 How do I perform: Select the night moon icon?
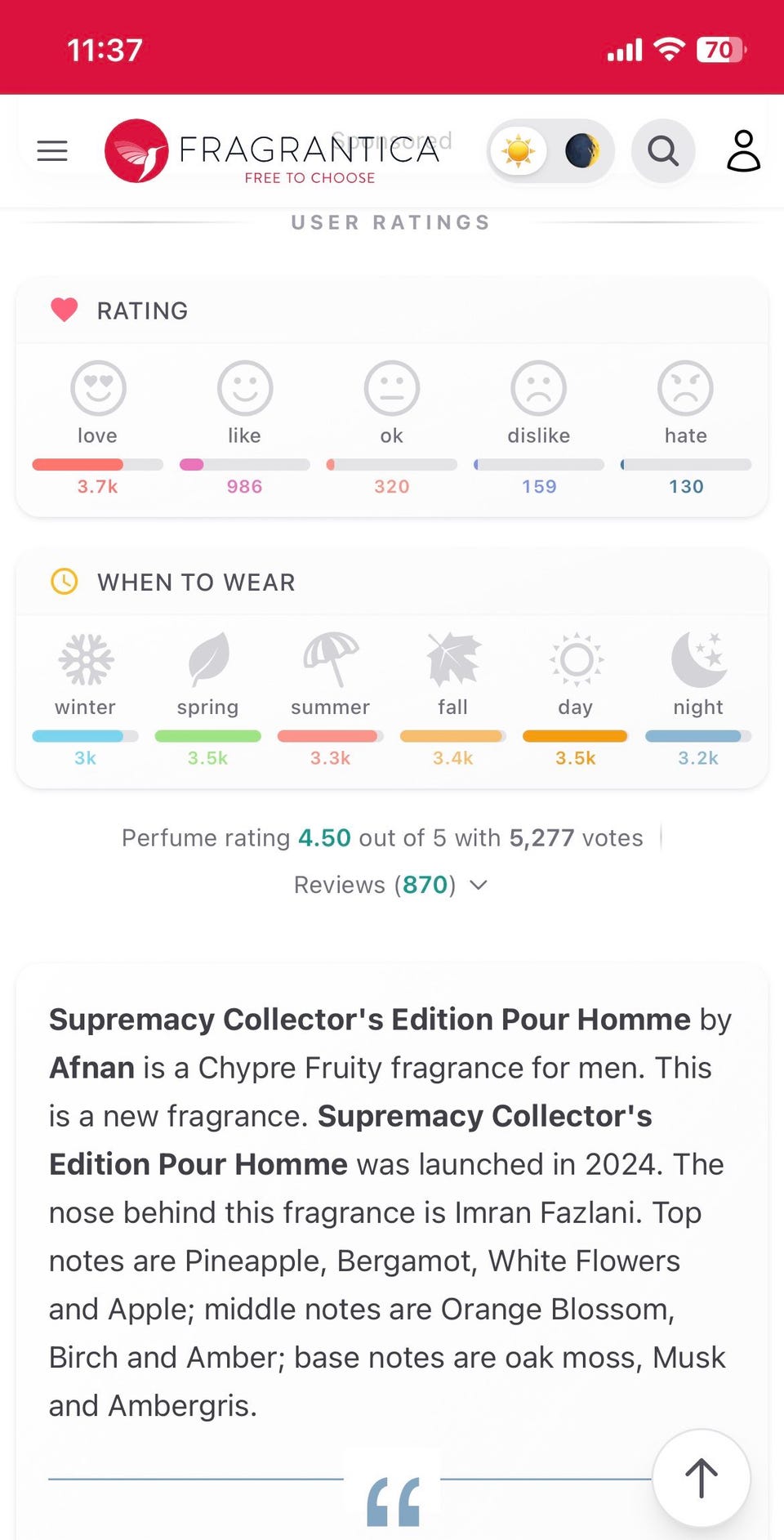(698, 659)
